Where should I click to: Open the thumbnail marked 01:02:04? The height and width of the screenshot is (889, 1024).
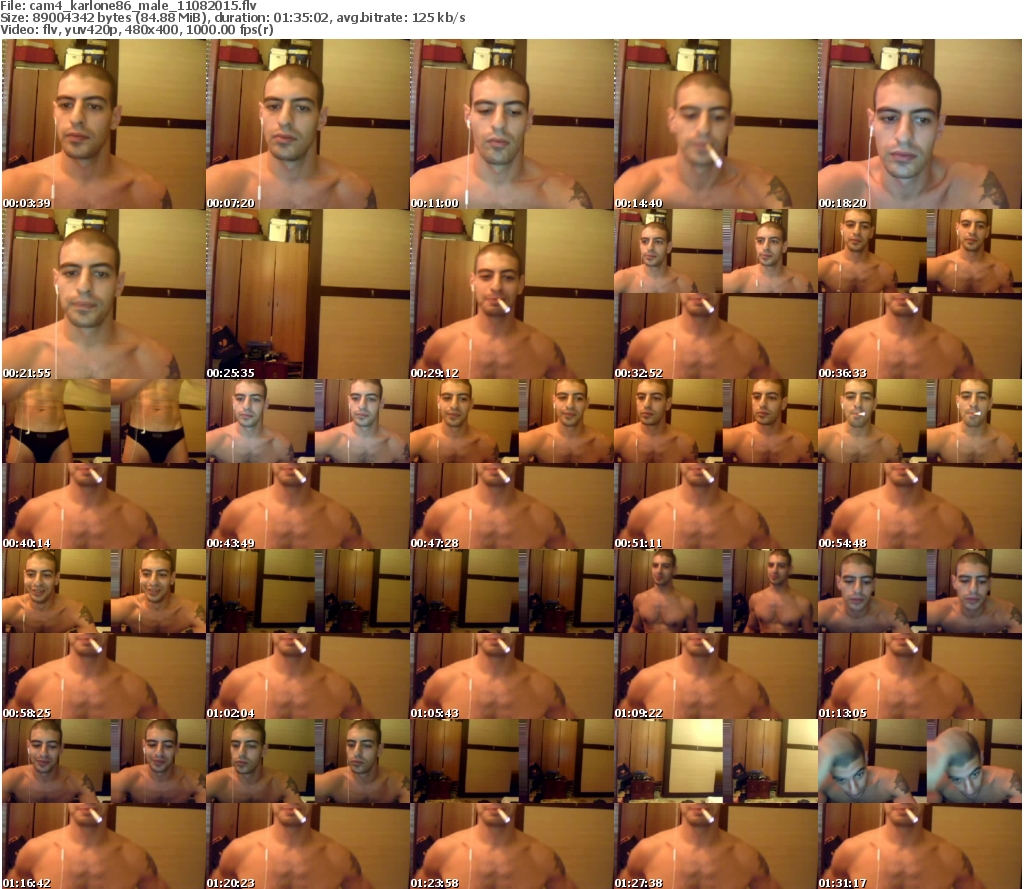(x=308, y=634)
